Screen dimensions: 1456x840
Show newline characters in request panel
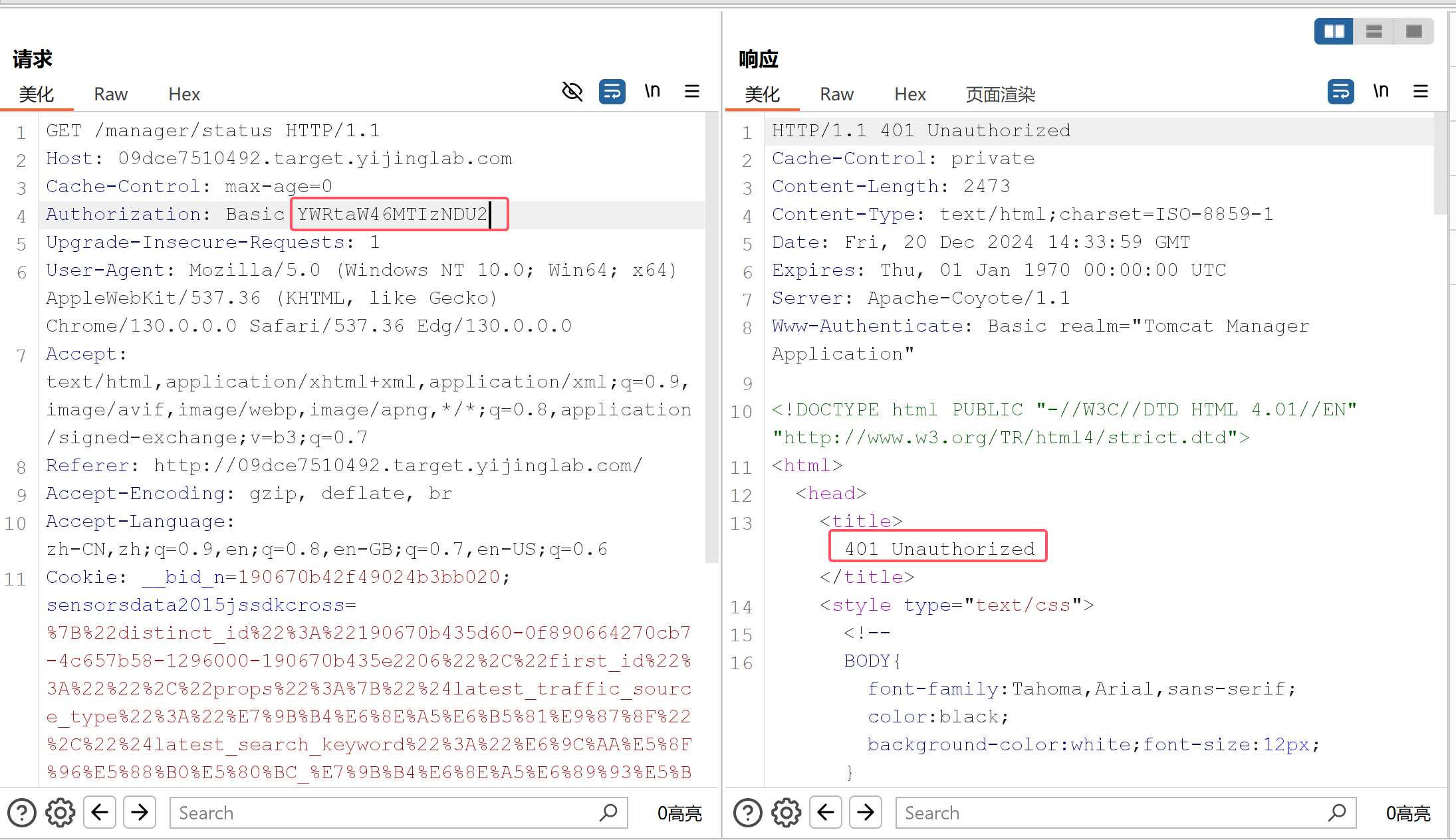tap(652, 91)
